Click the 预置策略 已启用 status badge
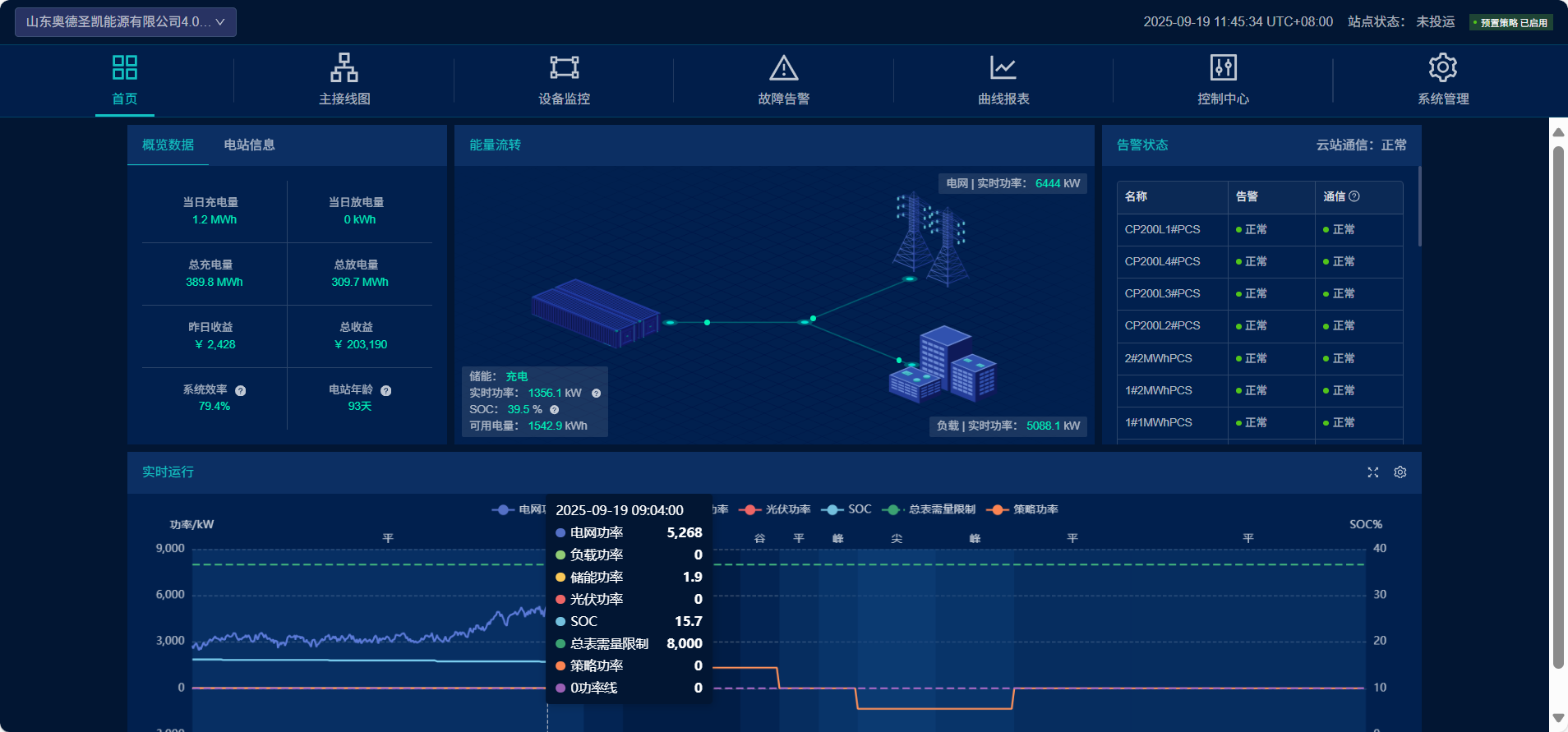1568x732 pixels. click(1512, 23)
